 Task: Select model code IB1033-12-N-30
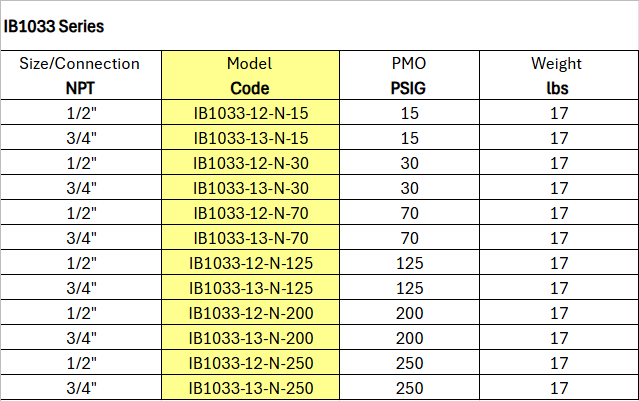pos(250,163)
